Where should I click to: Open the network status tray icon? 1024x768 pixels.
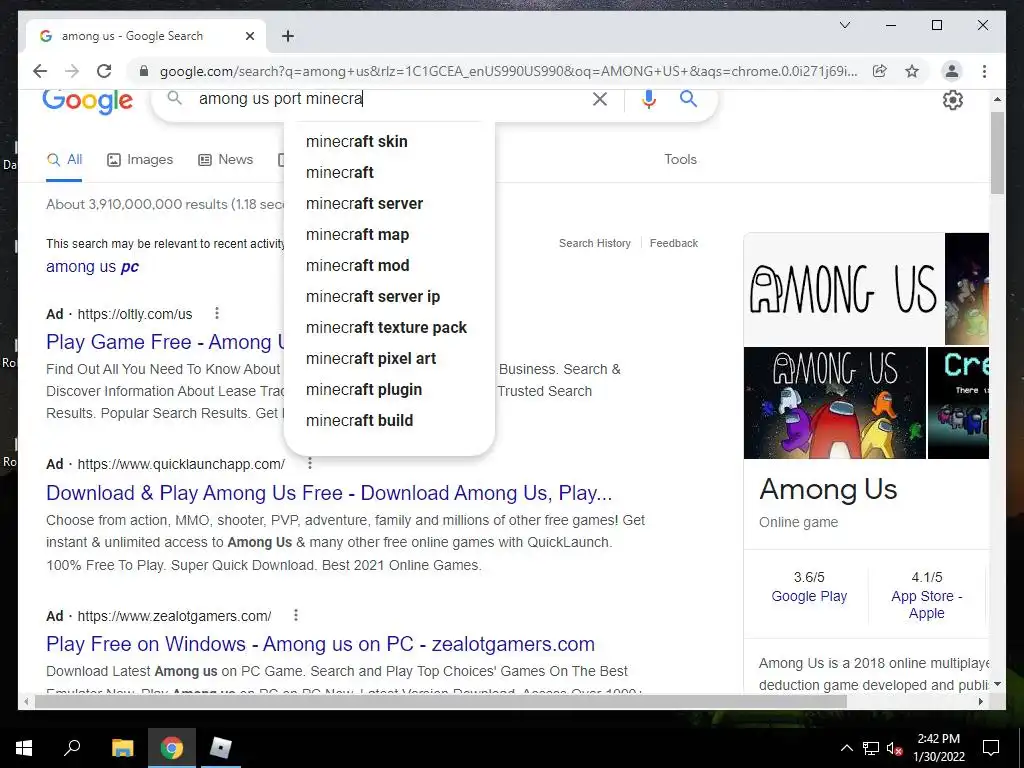coord(871,748)
